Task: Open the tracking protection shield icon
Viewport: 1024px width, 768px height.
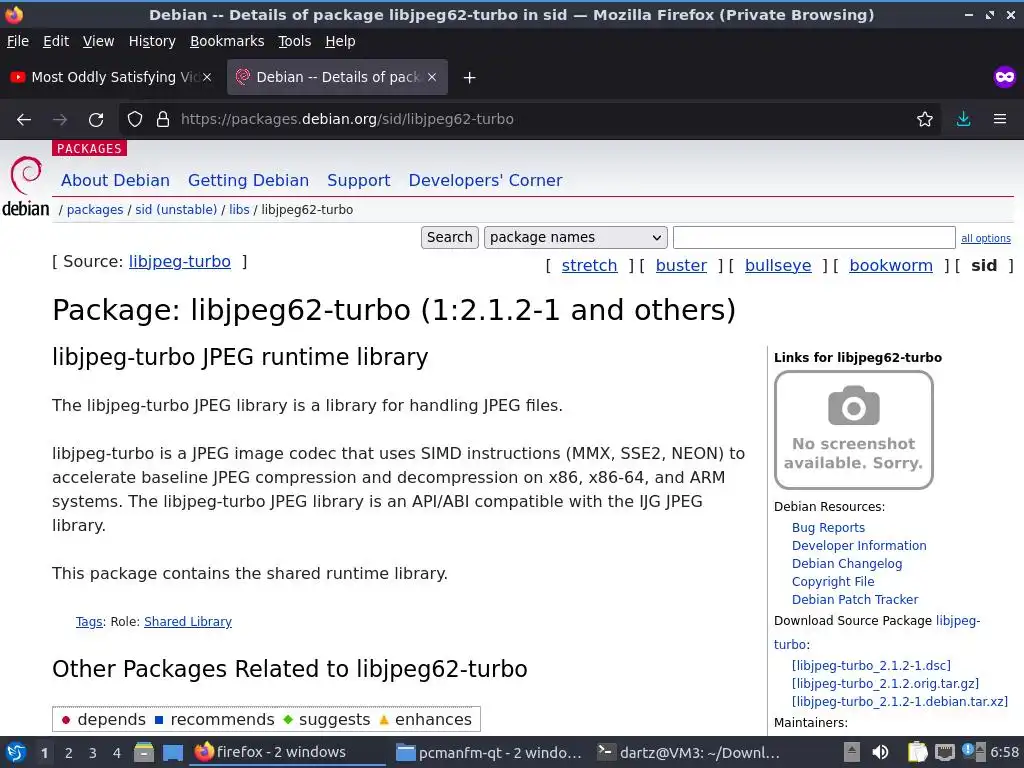Action: tap(135, 120)
